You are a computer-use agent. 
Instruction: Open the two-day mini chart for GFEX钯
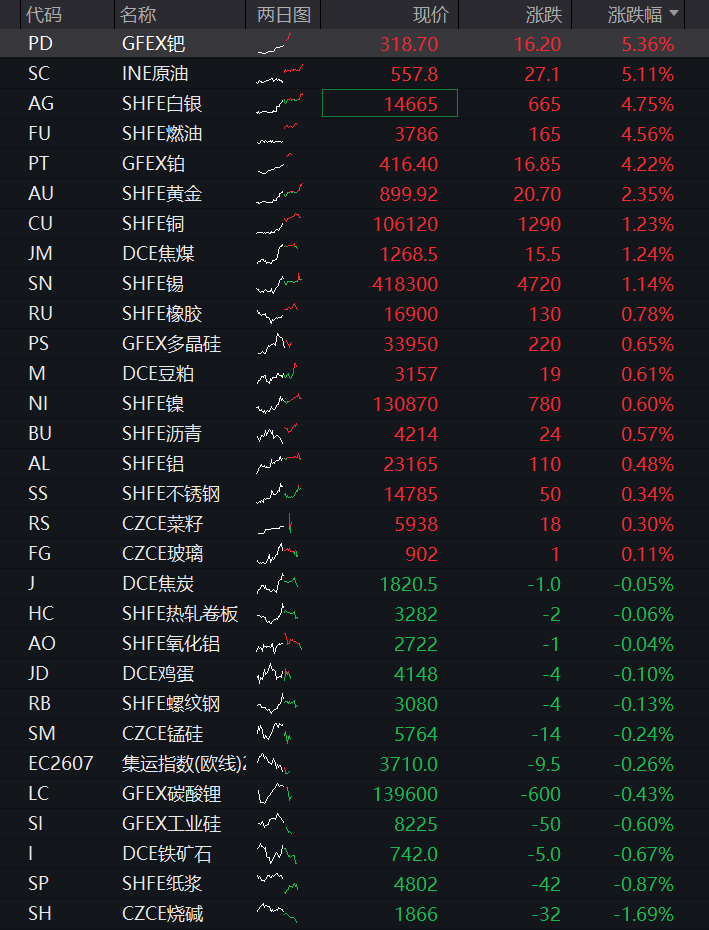[x=275, y=44]
